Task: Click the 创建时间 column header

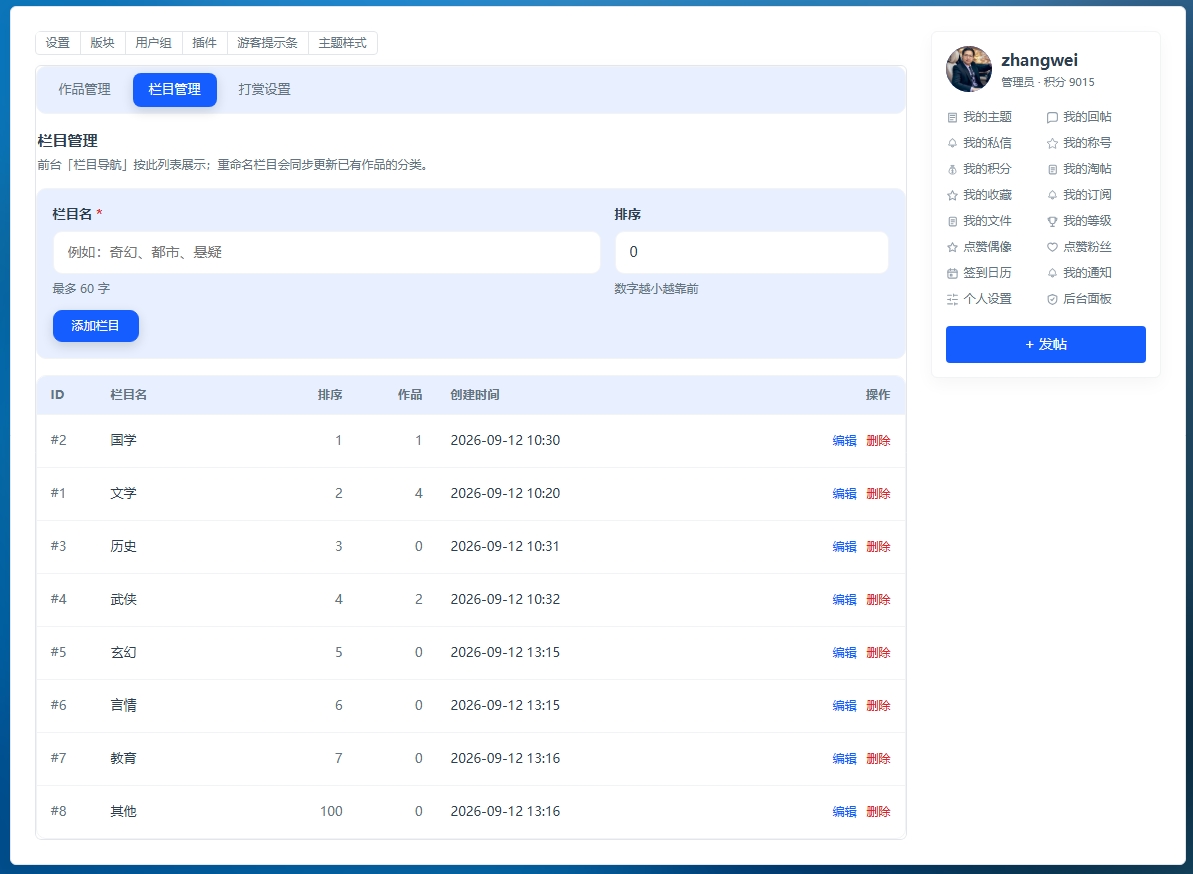Action: pos(475,395)
